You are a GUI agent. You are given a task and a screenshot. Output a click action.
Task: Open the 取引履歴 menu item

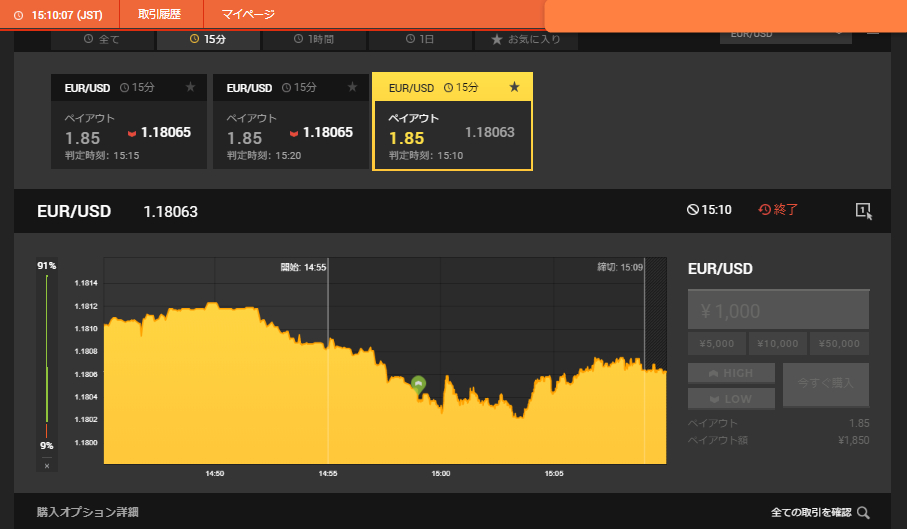pyautogui.click(x=160, y=14)
